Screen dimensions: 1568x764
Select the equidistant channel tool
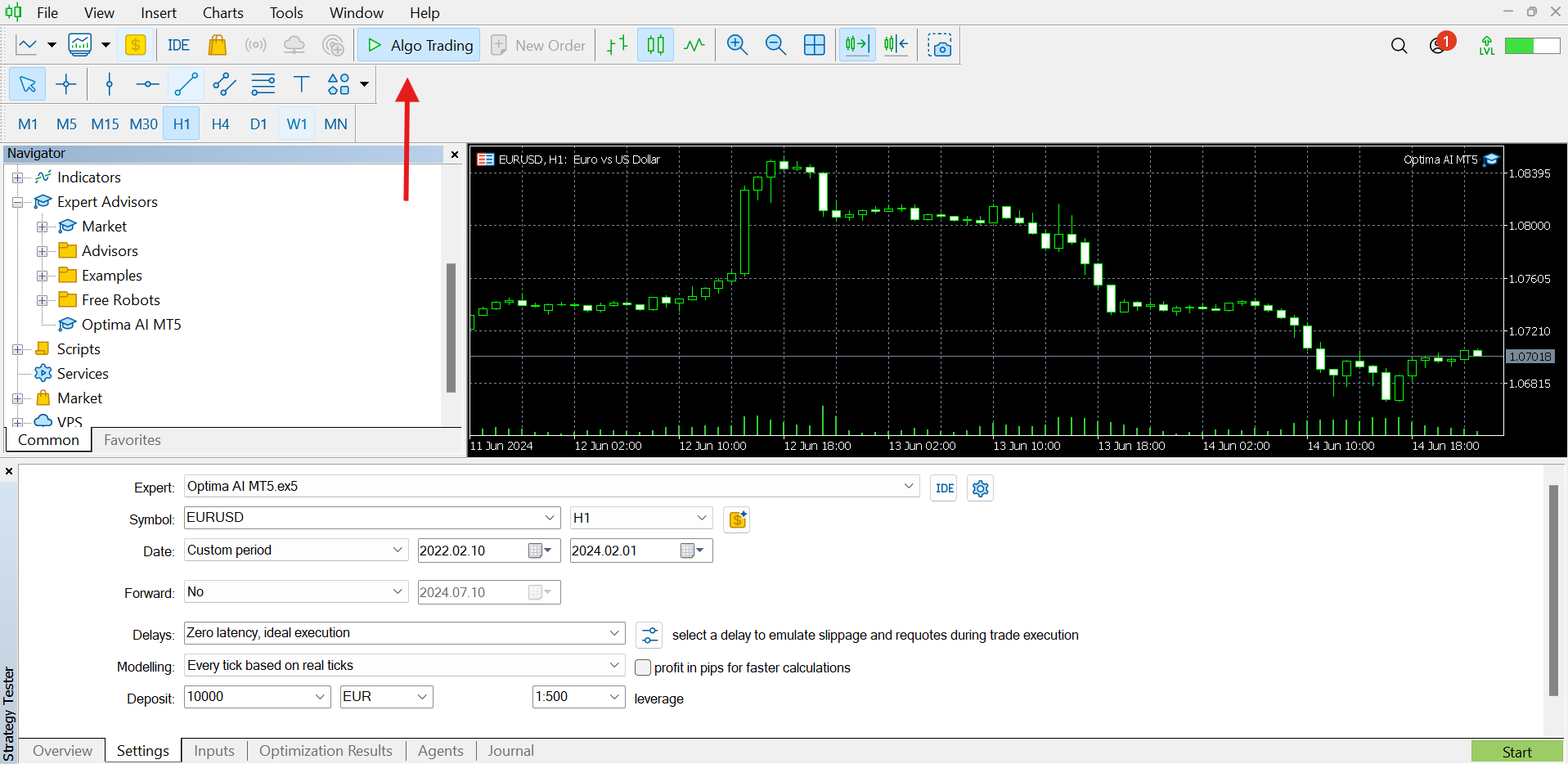(x=225, y=84)
